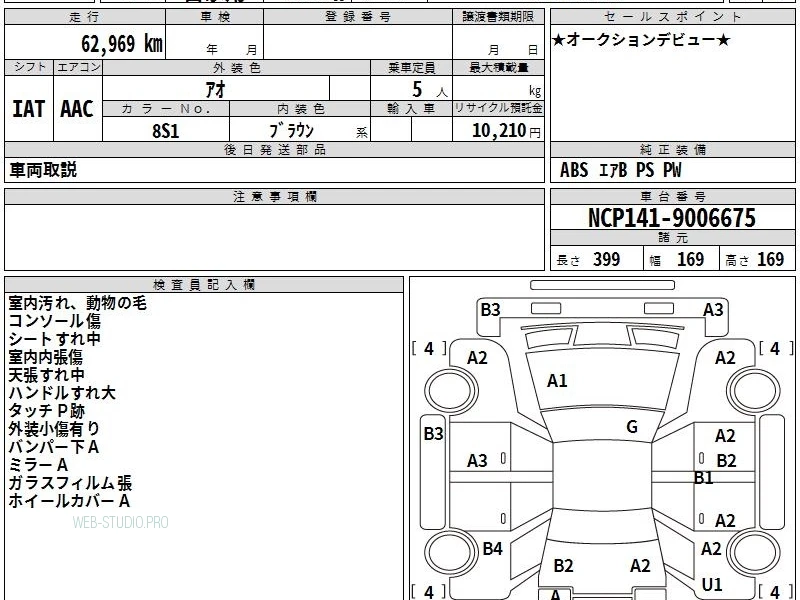Screen dimensions: 800x600
Task: Select the シフト header cell
Action: click(29, 67)
